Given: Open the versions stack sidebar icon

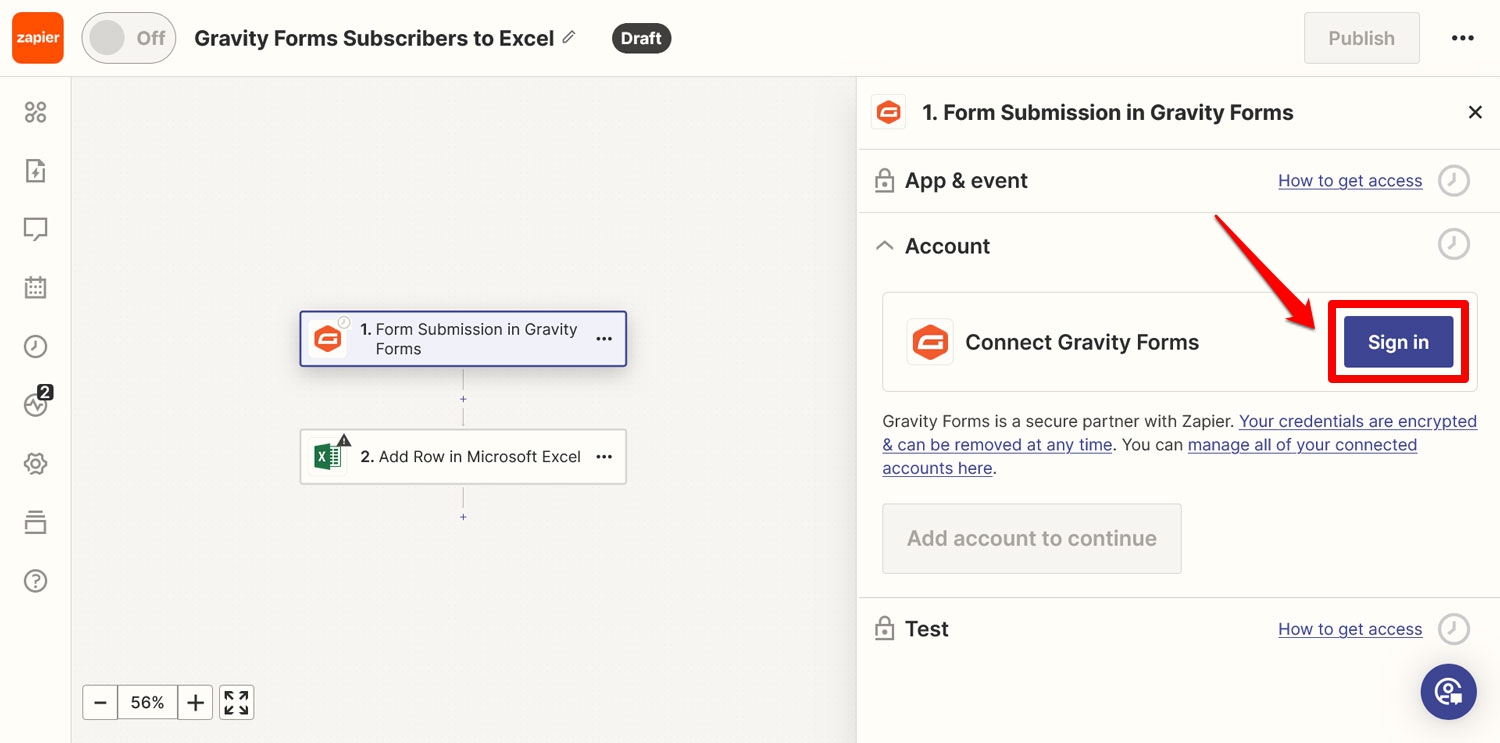Looking at the screenshot, I should click(35, 522).
